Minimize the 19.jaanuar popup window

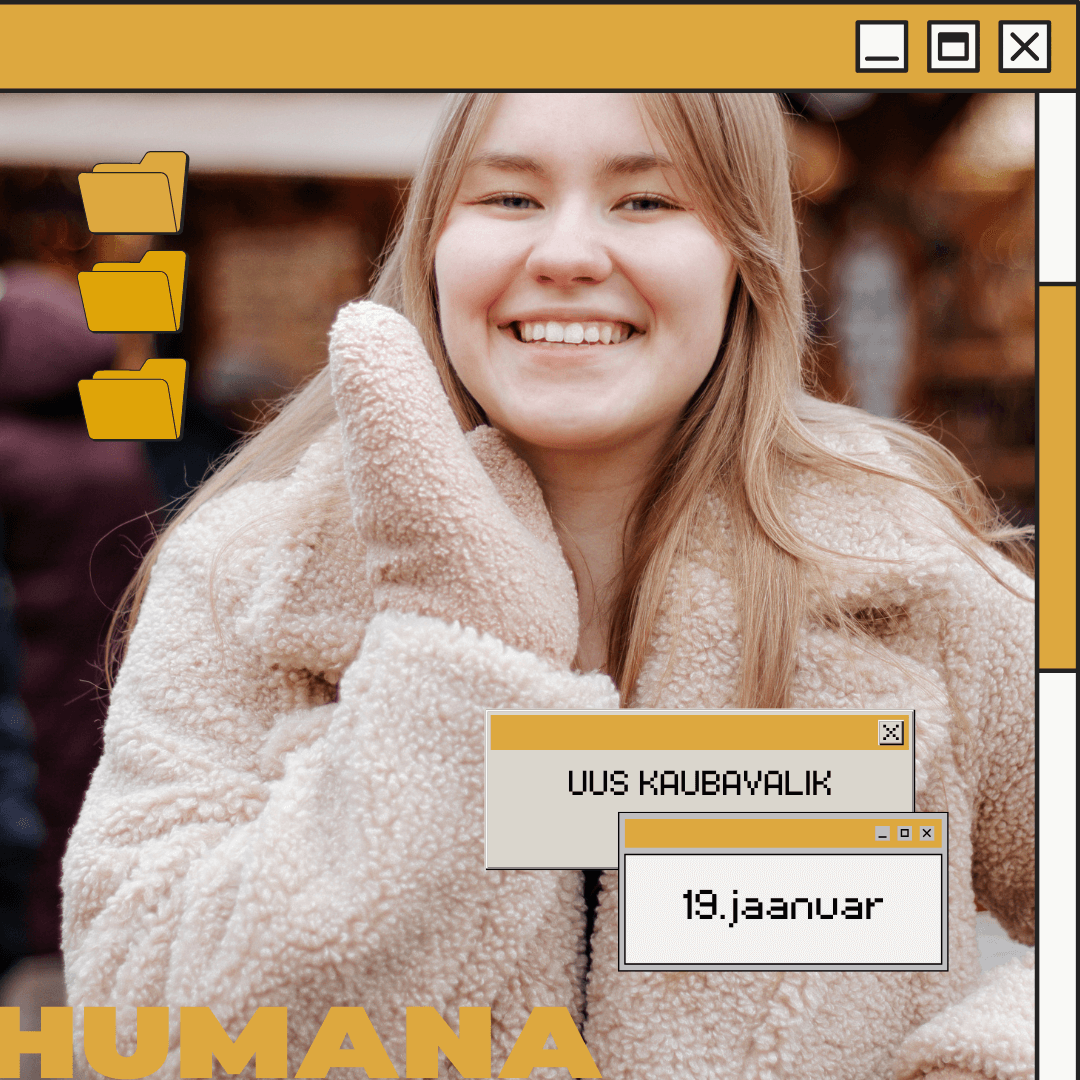882,833
